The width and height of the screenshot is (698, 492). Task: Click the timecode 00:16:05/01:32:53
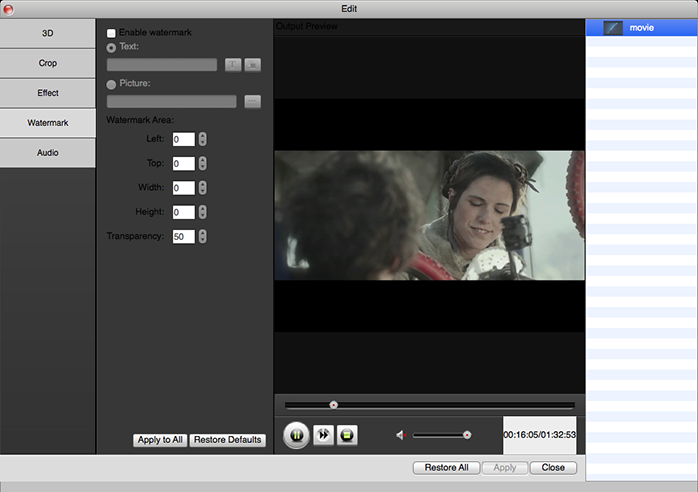coord(540,435)
